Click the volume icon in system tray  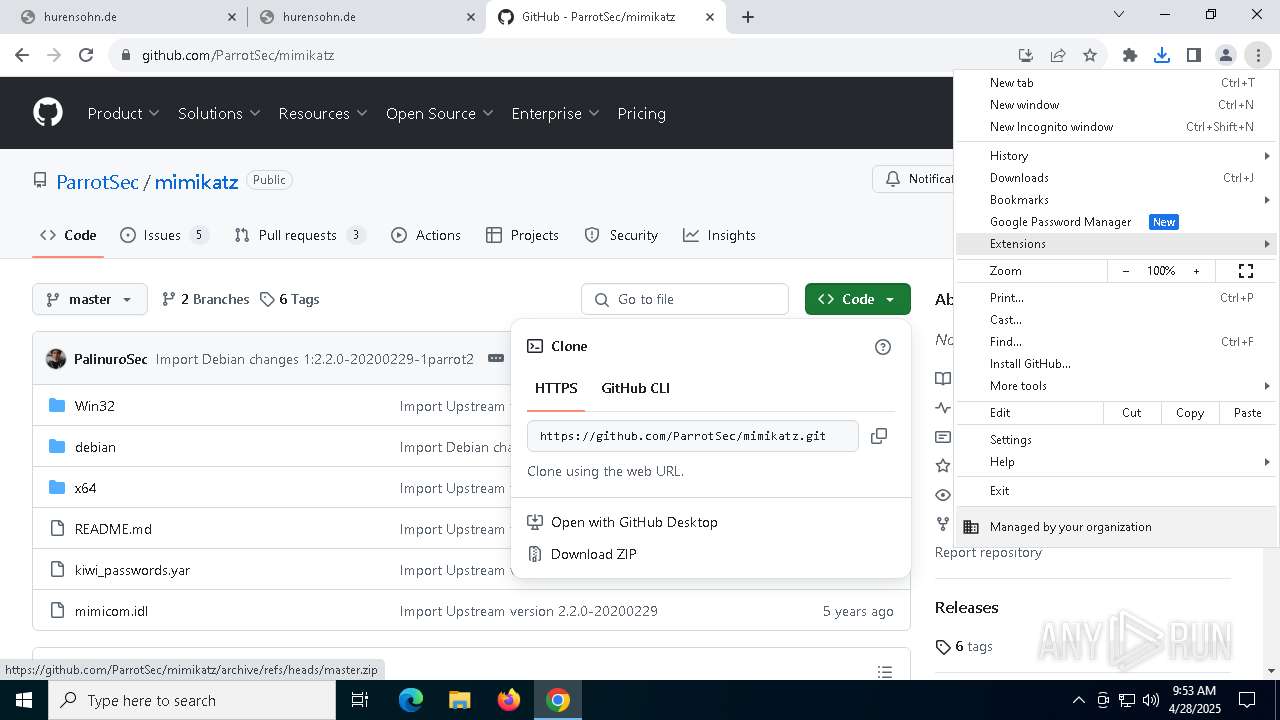coord(1151,700)
